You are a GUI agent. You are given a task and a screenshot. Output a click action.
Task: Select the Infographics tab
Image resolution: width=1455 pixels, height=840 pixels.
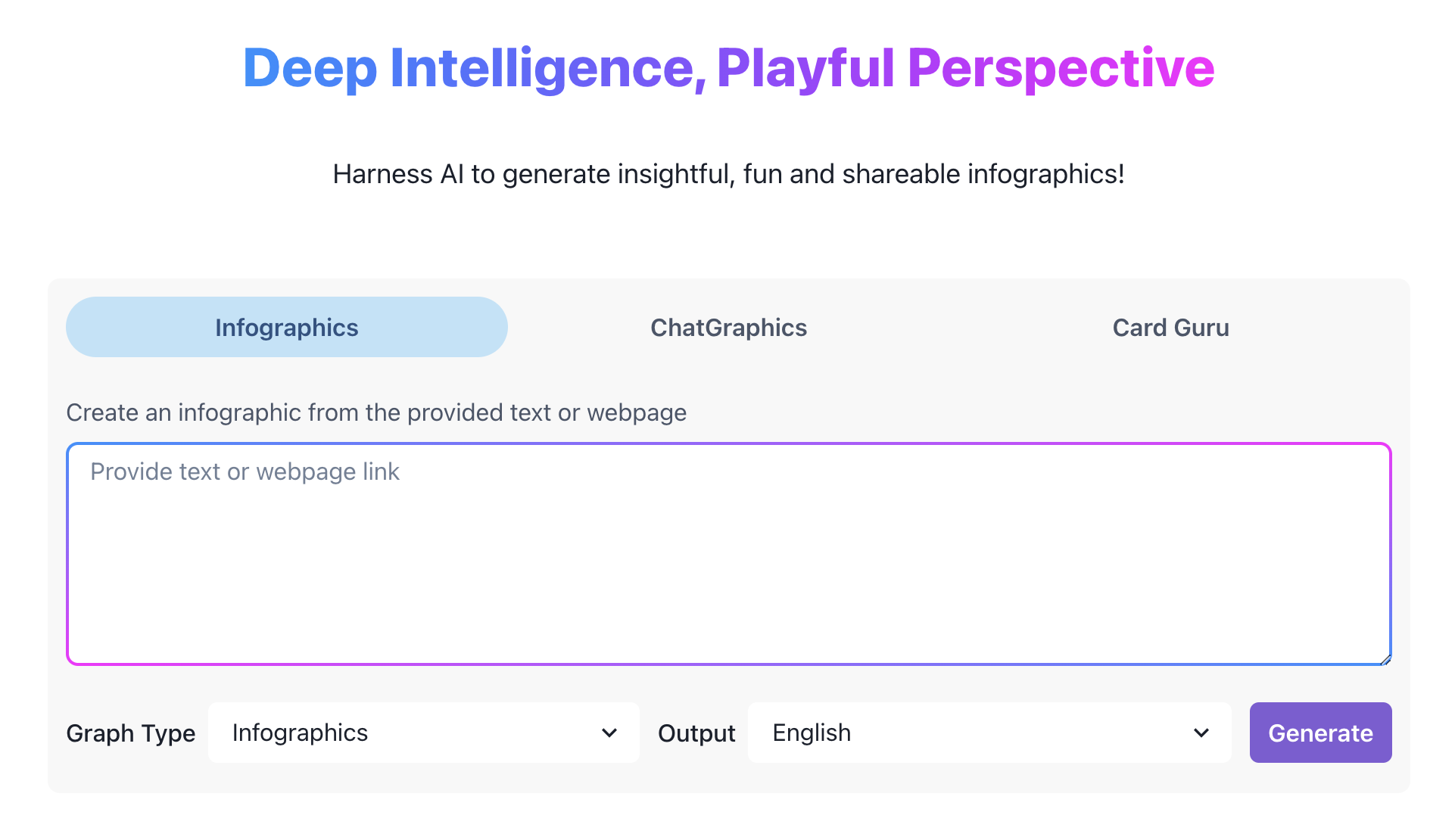(x=286, y=327)
